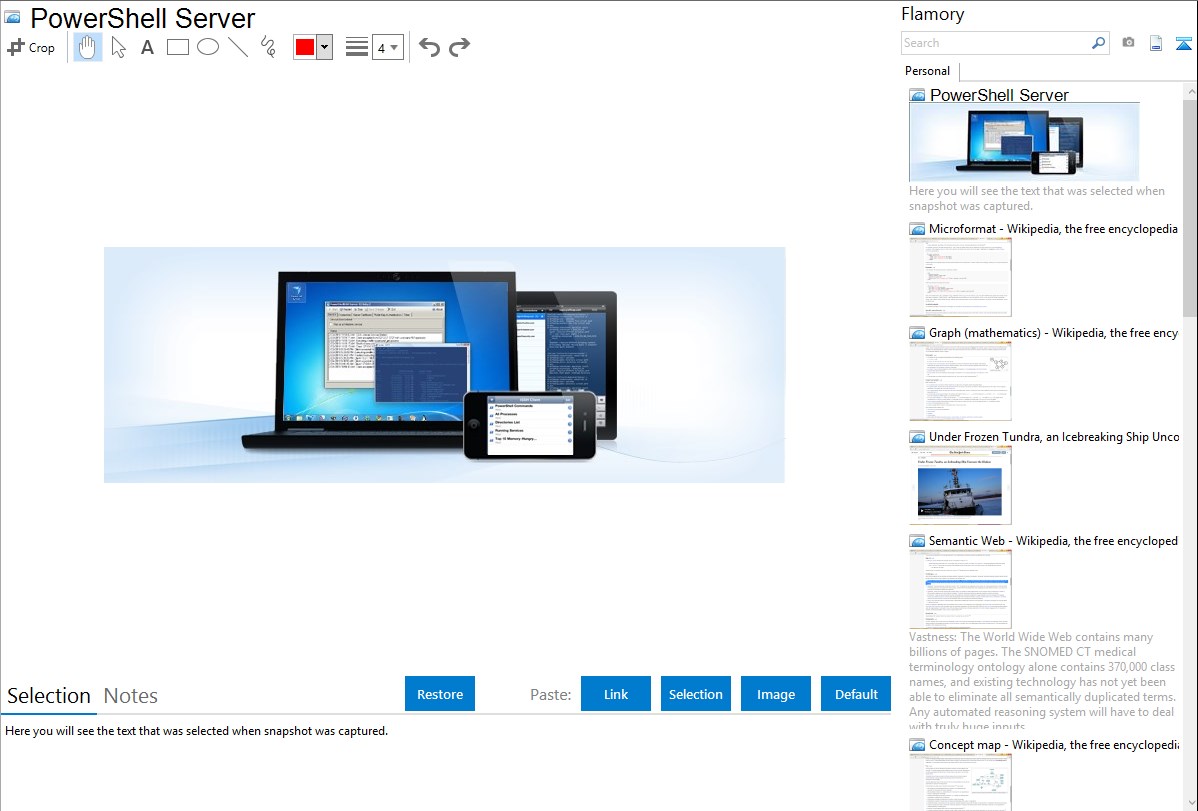Click the main PowerShell Server heading

coord(143,18)
